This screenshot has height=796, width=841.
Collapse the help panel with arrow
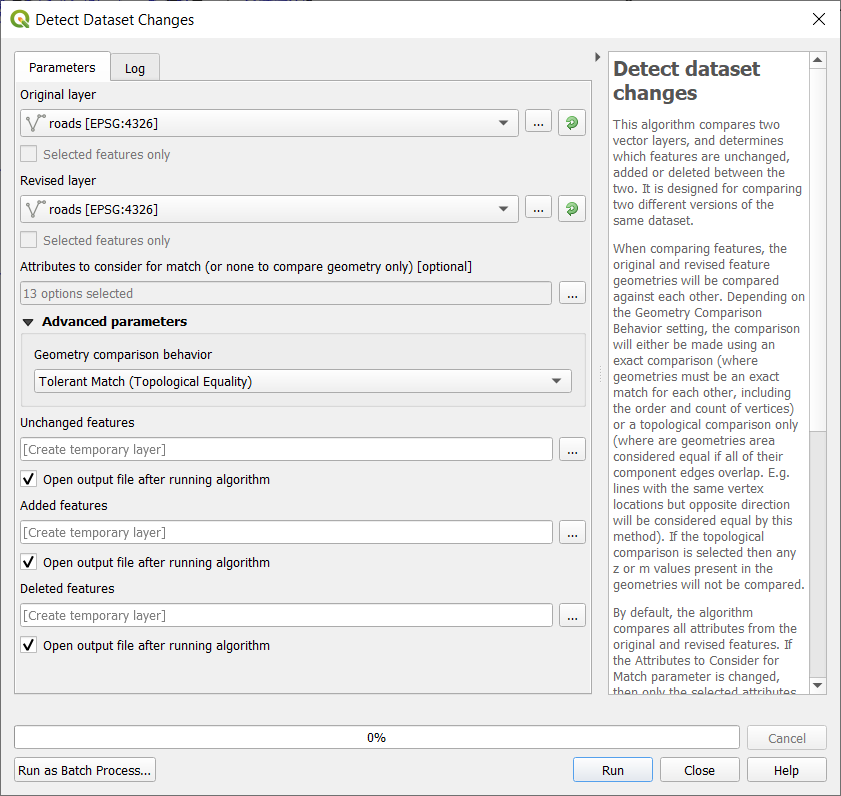coord(598,57)
